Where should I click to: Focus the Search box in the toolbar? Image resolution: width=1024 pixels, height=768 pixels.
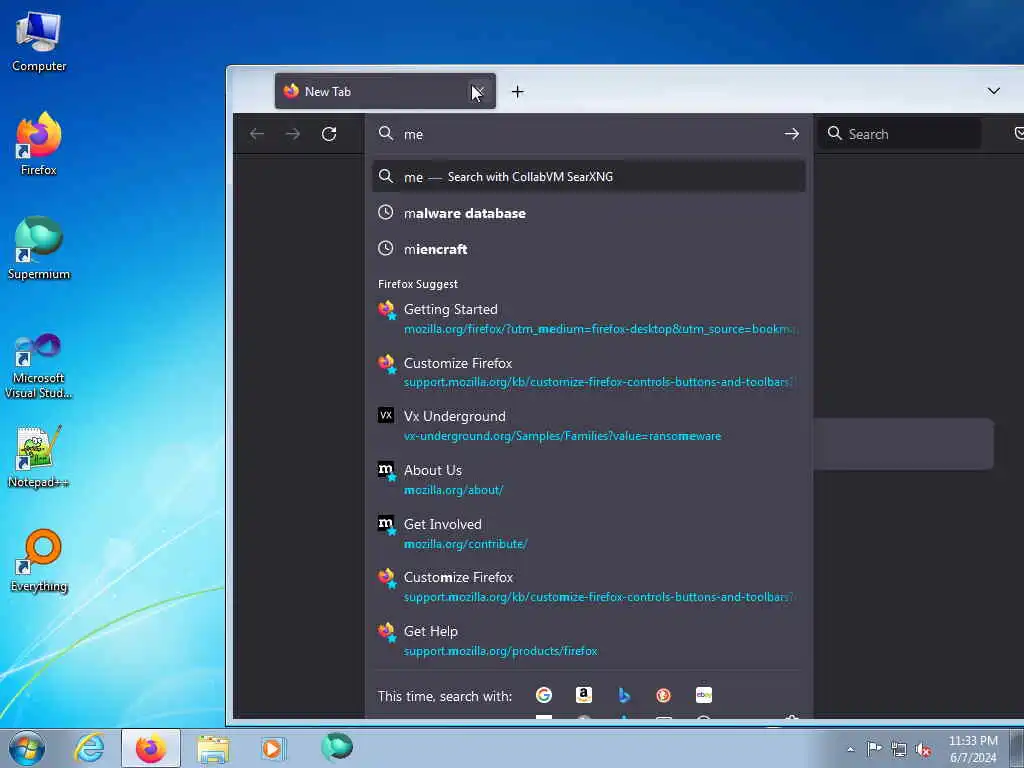pyautogui.click(x=899, y=134)
